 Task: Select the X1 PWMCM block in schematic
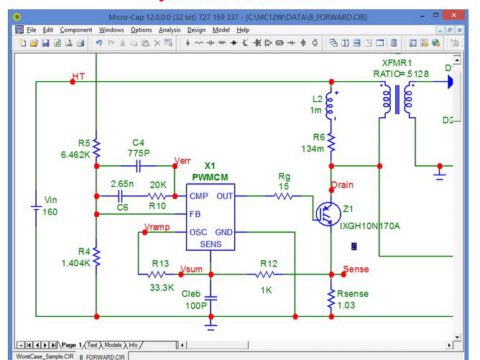click(x=210, y=217)
